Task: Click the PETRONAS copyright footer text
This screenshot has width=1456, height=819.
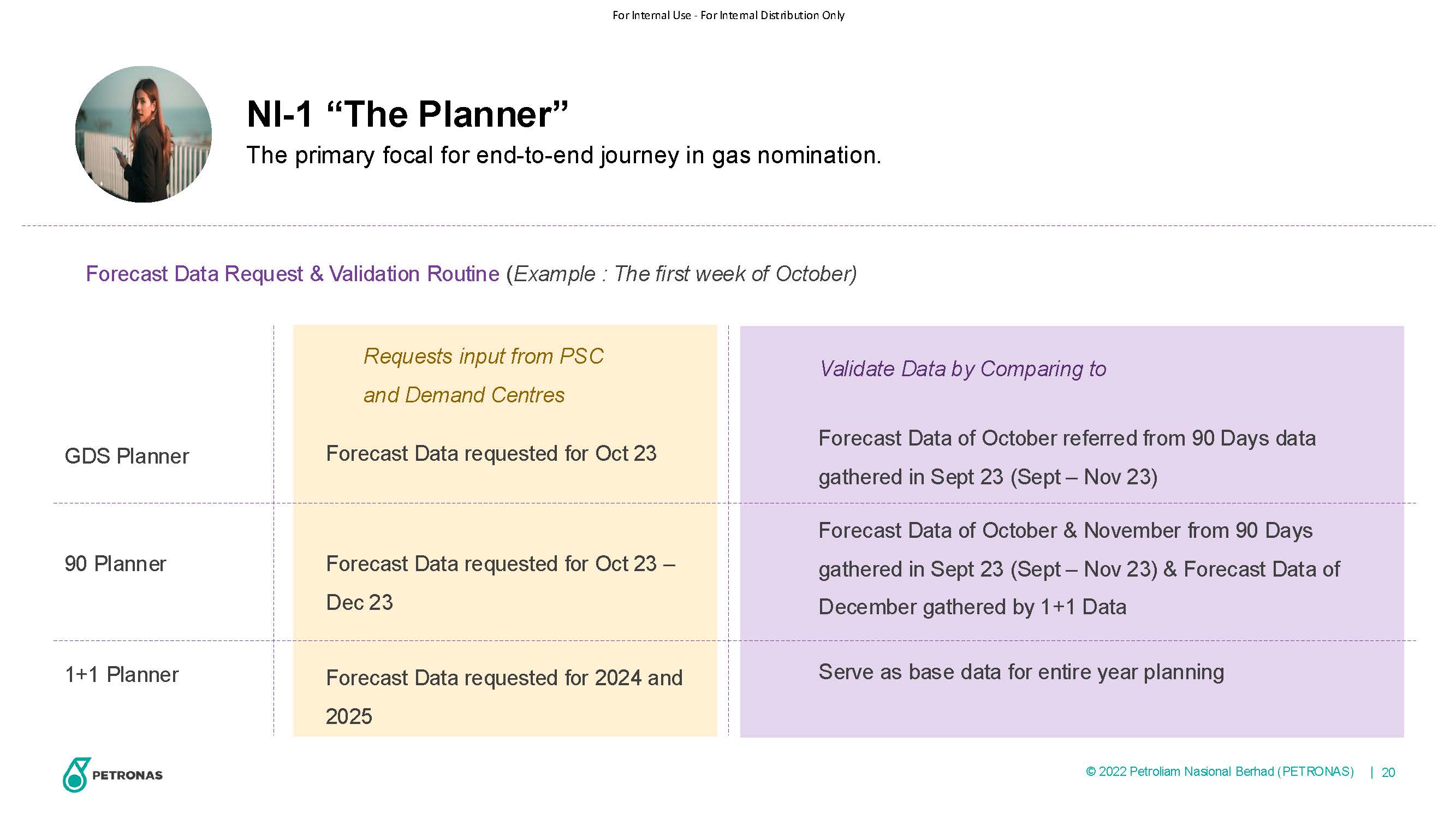Action: pyautogui.click(x=1220, y=771)
